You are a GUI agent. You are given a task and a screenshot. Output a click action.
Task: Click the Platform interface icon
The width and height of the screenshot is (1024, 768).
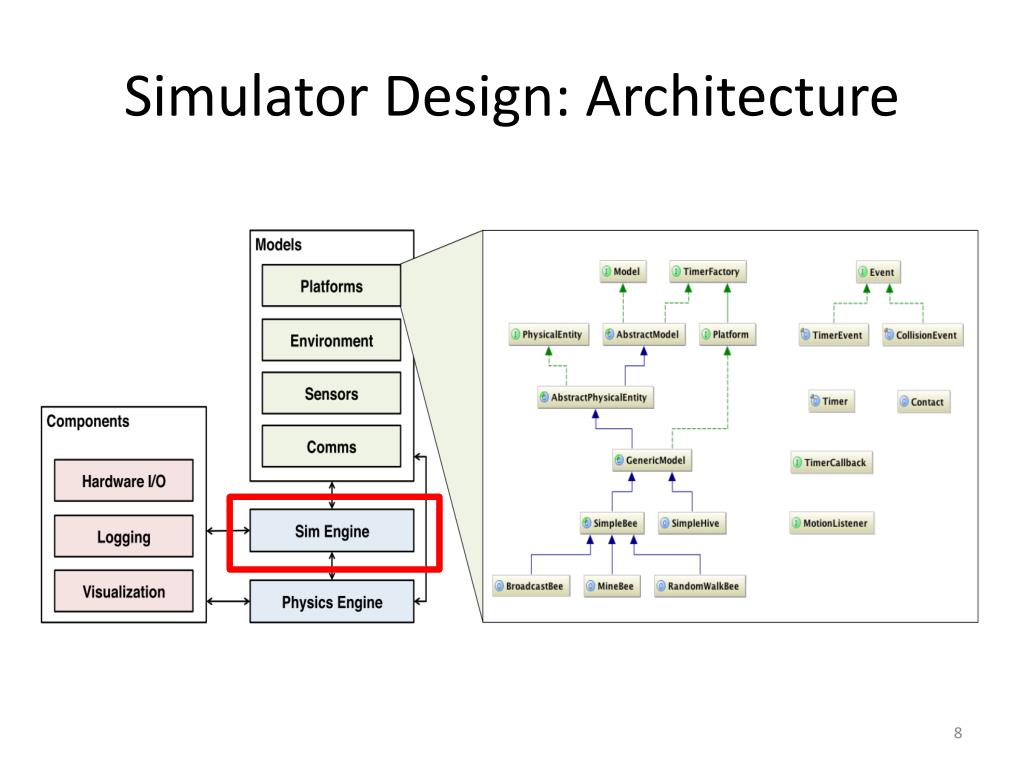pos(705,334)
